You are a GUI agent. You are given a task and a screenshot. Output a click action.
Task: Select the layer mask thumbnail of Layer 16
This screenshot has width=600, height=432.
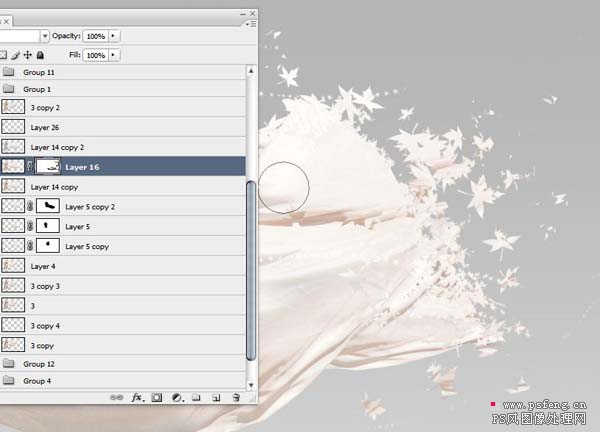pos(48,166)
